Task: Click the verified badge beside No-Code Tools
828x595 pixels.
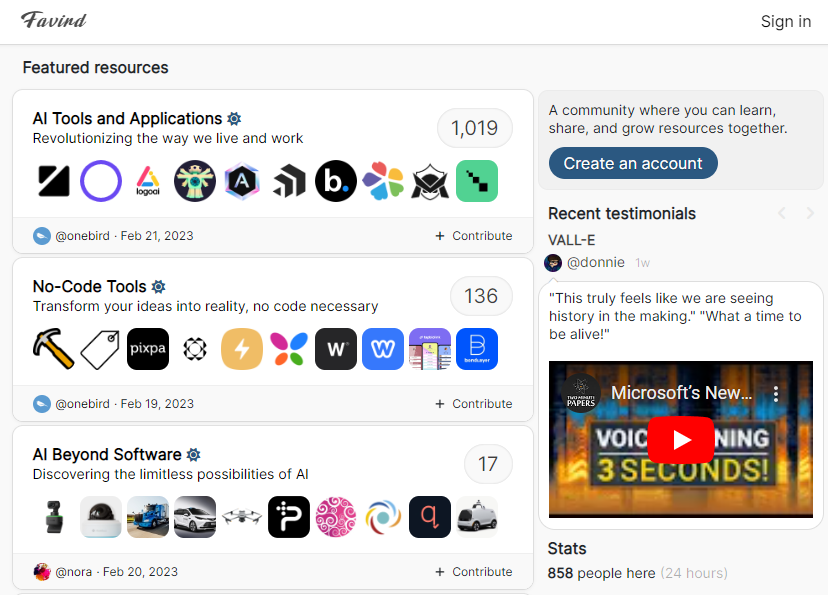Action: point(159,287)
